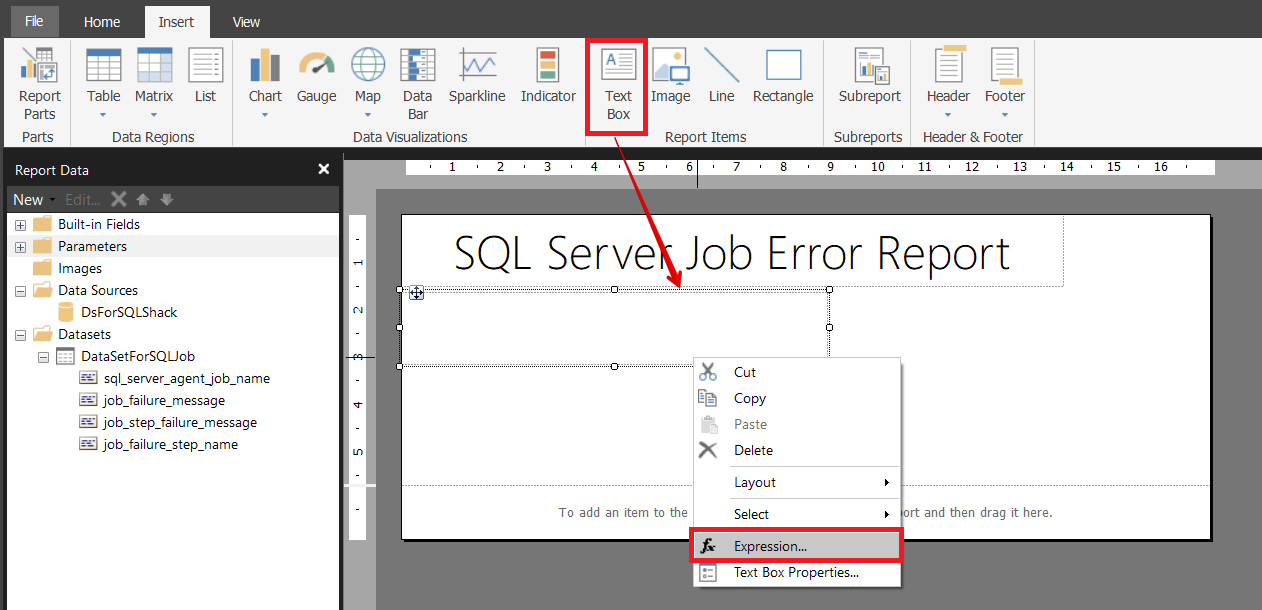Insert a Sparkline
The height and width of the screenshot is (610, 1262).
477,76
